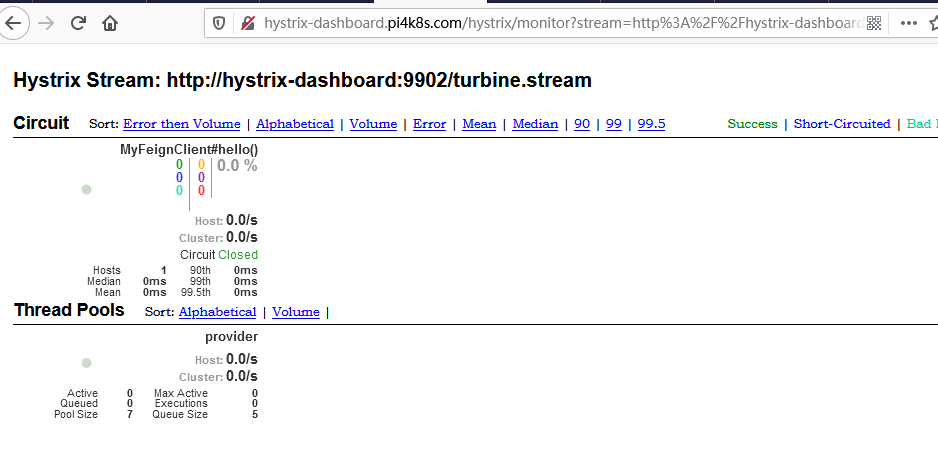Click the Pool Size label
938x465 pixels.
(76, 414)
